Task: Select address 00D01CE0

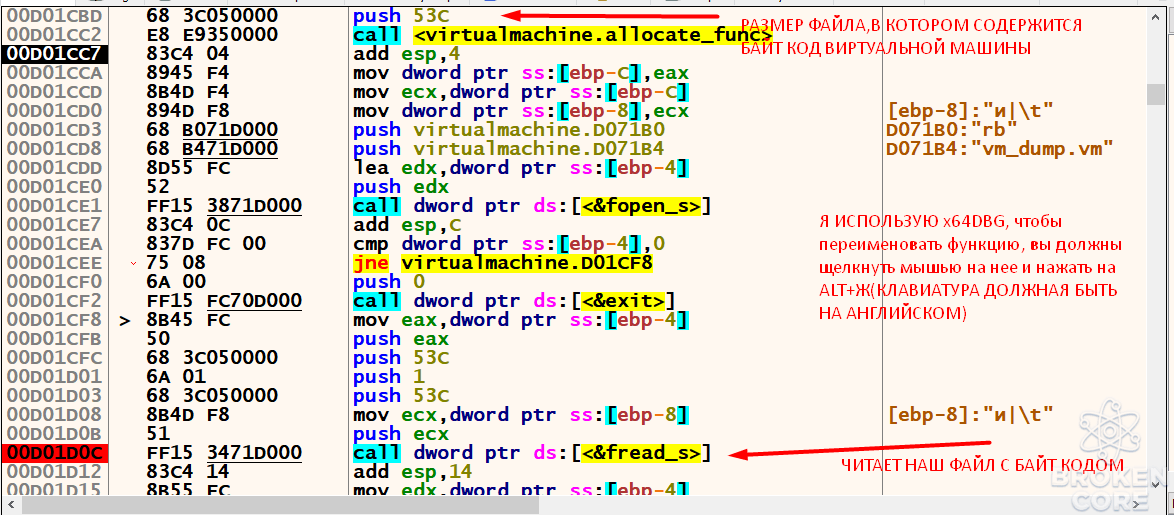Action: coord(55,186)
